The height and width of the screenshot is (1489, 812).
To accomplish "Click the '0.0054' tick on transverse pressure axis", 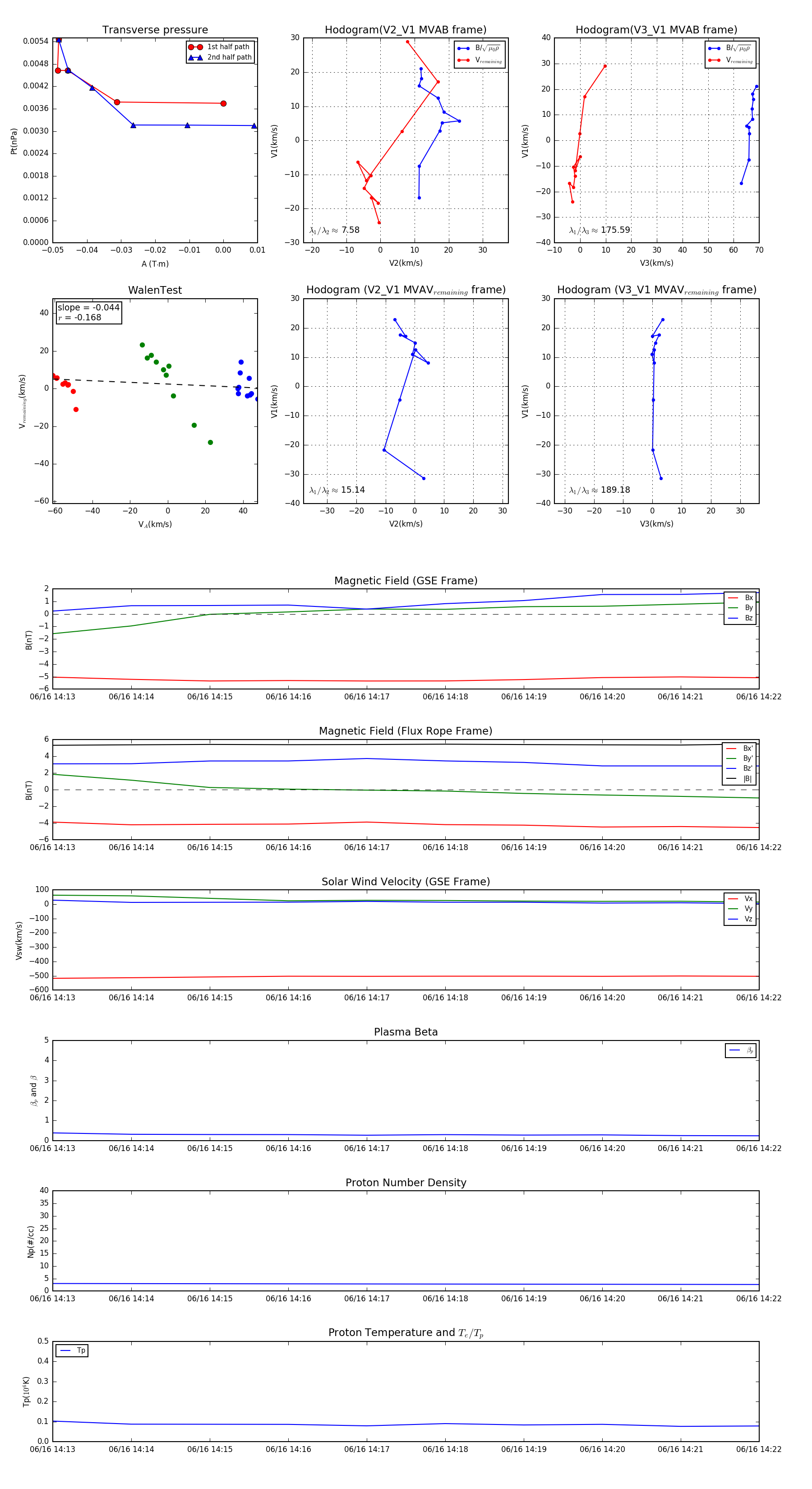I will tap(36, 41).
